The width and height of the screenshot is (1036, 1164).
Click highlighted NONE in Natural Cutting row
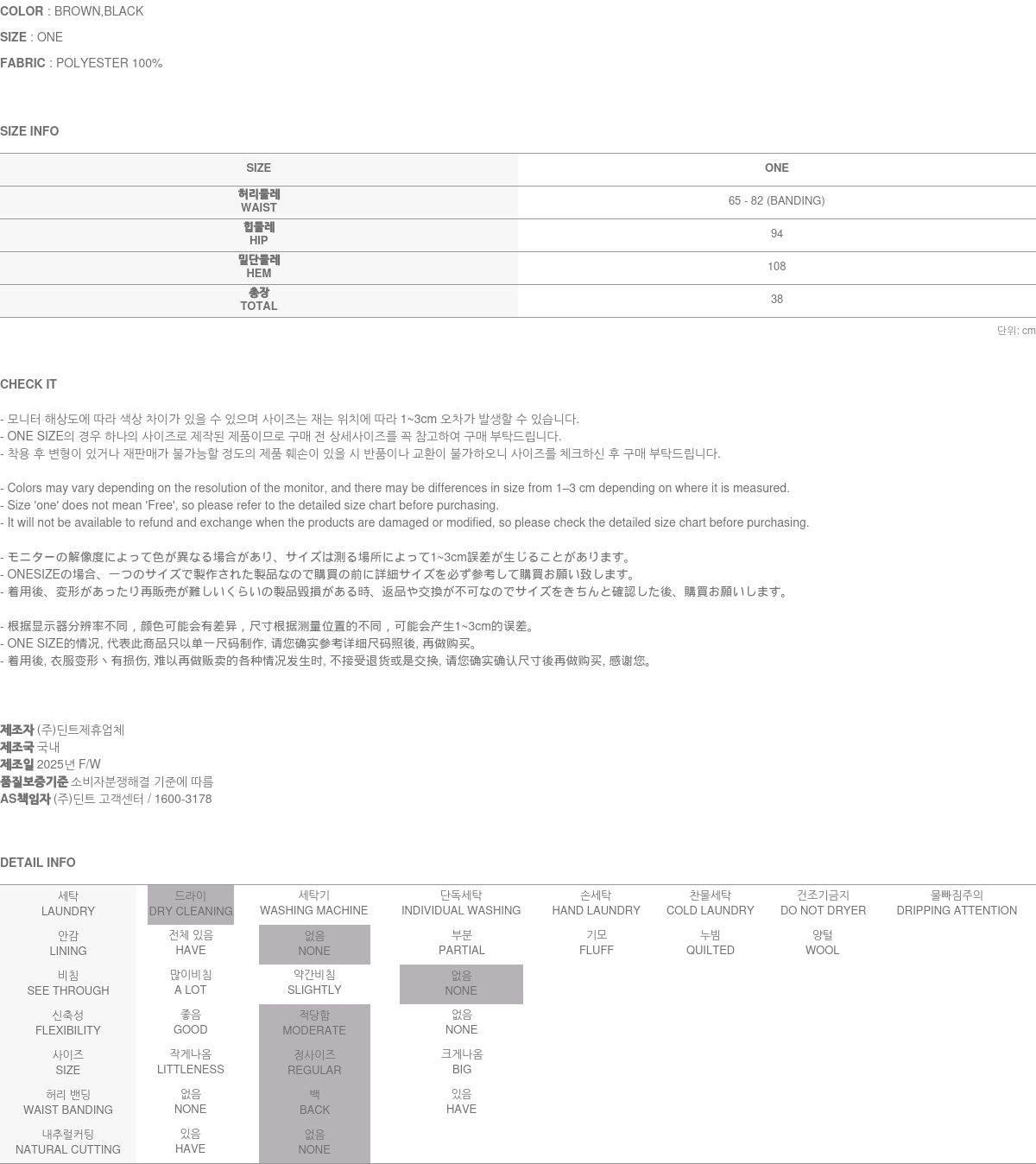click(314, 1142)
